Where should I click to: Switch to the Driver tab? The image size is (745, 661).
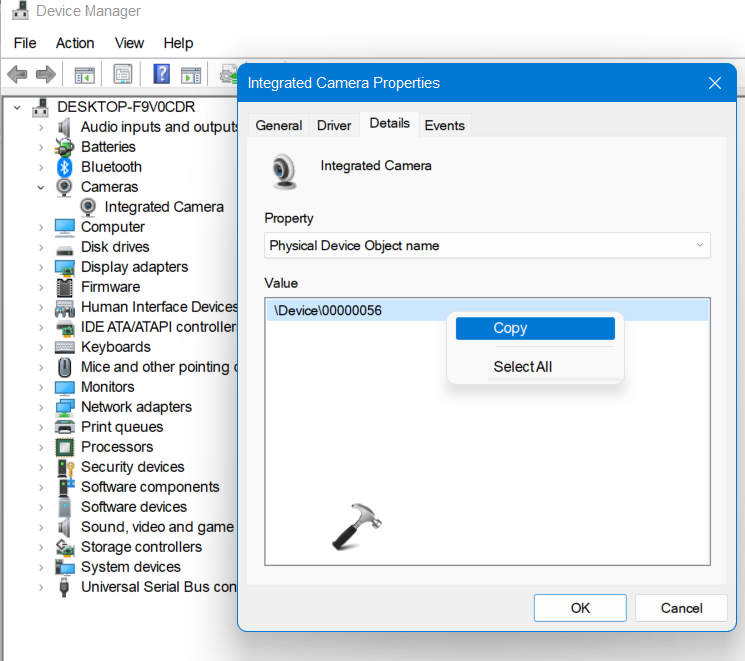point(334,125)
